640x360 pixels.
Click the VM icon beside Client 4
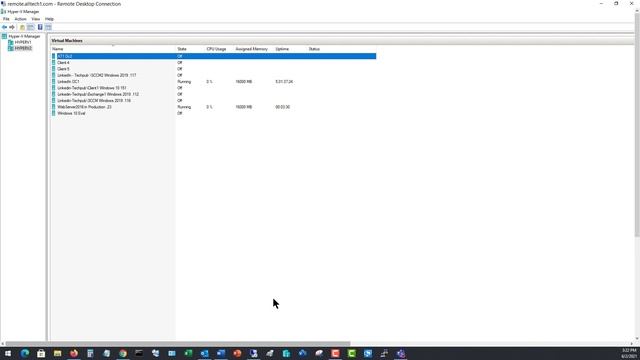54,63
